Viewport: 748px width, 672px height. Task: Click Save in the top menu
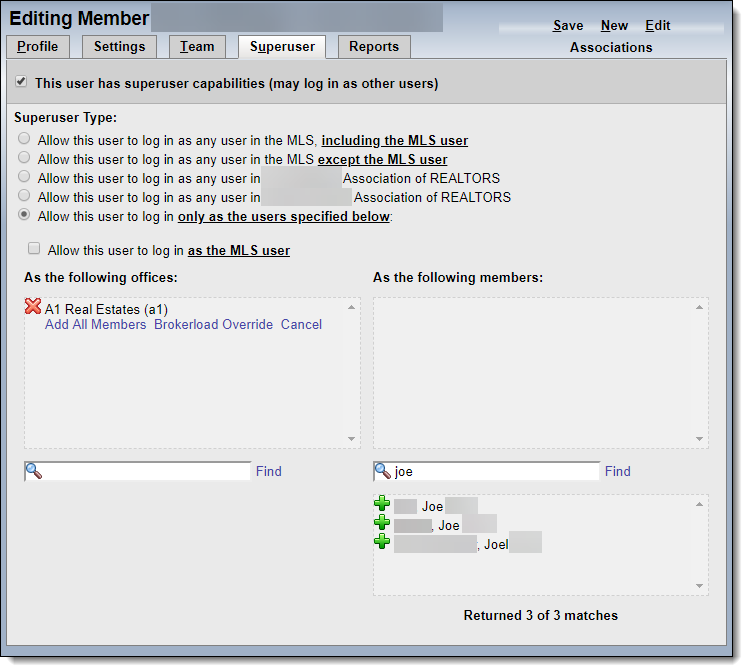coord(568,26)
